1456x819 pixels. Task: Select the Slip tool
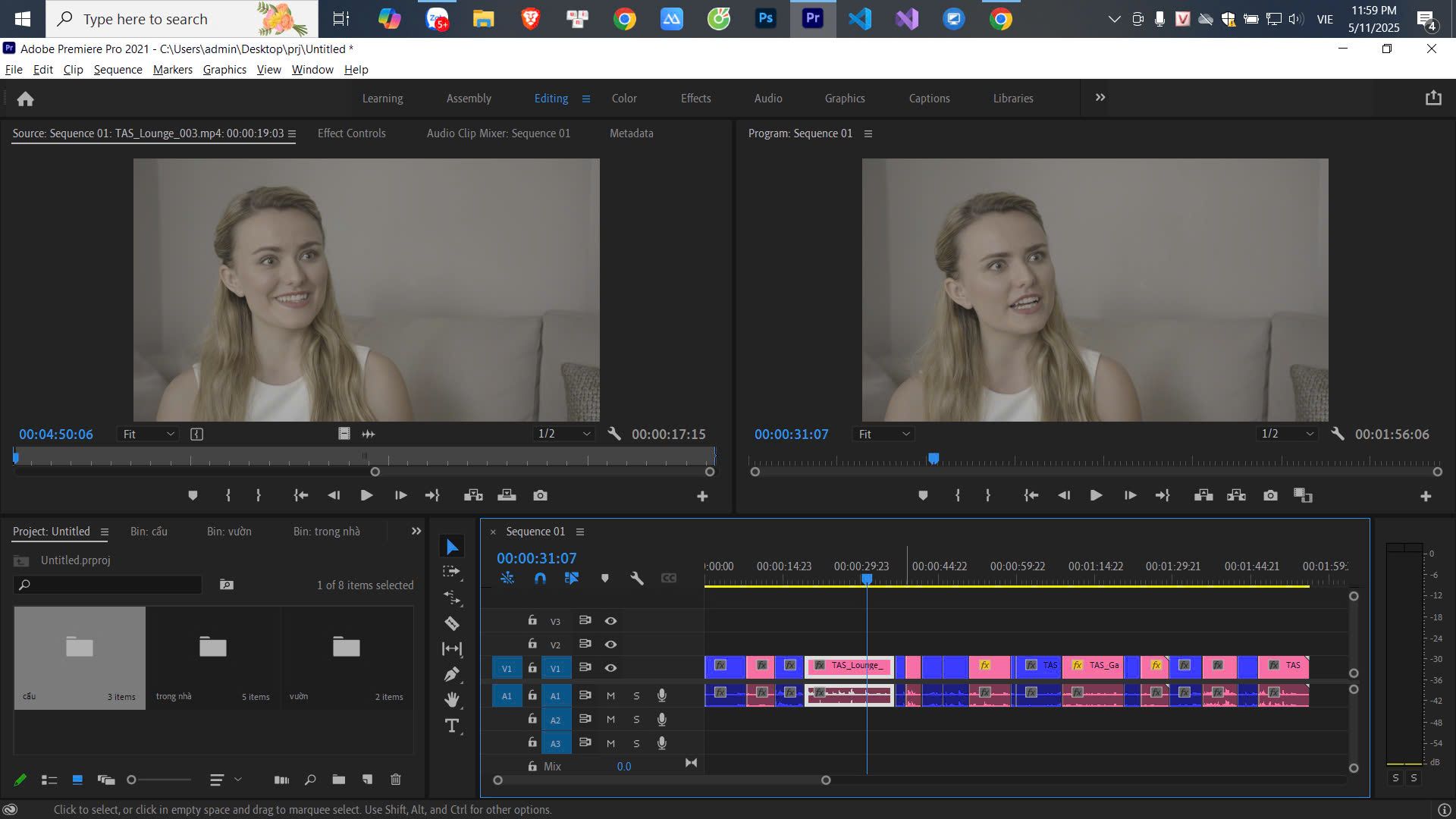tap(452, 648)
